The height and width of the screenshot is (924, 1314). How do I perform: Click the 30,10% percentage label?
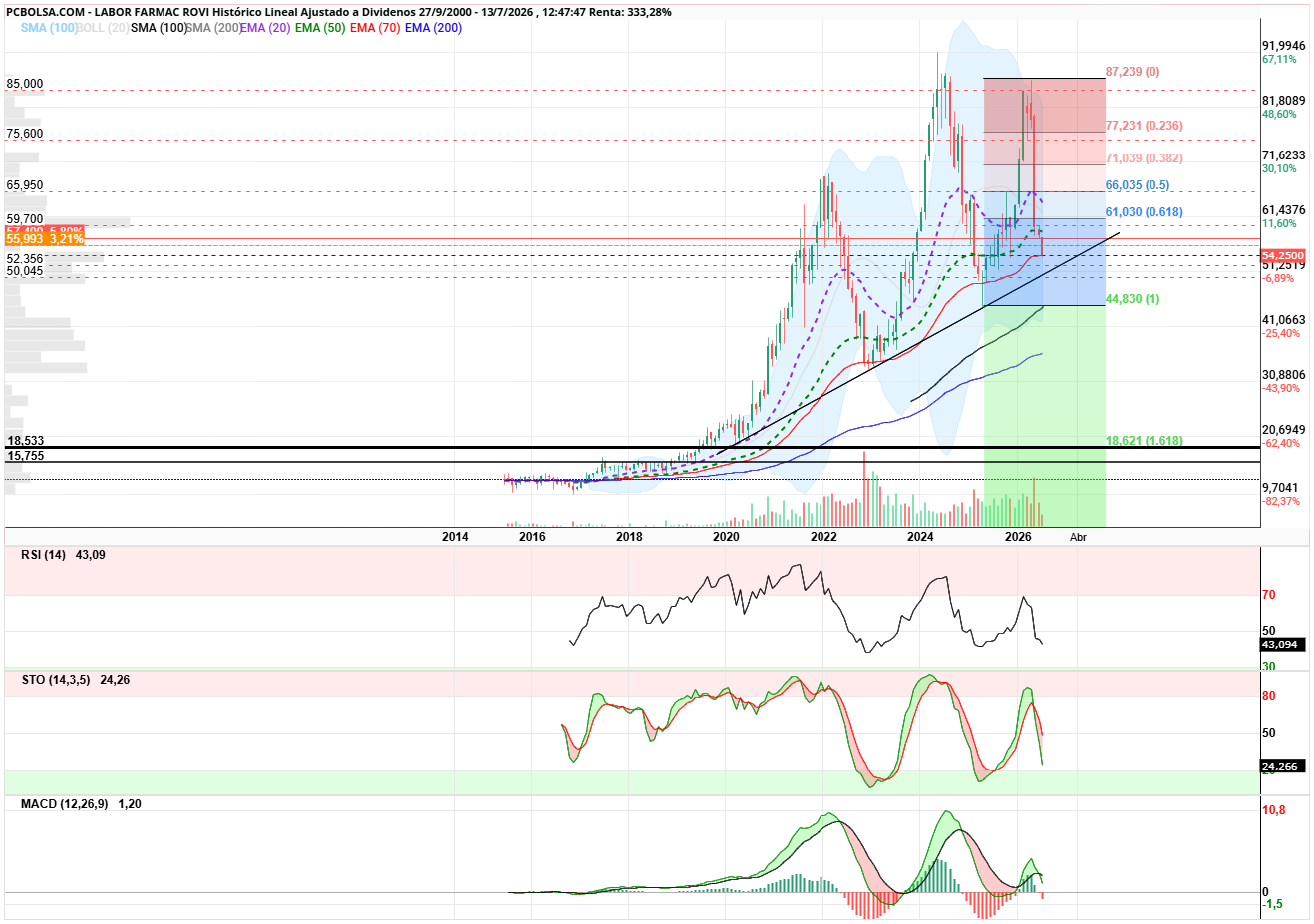point(1280,168)
